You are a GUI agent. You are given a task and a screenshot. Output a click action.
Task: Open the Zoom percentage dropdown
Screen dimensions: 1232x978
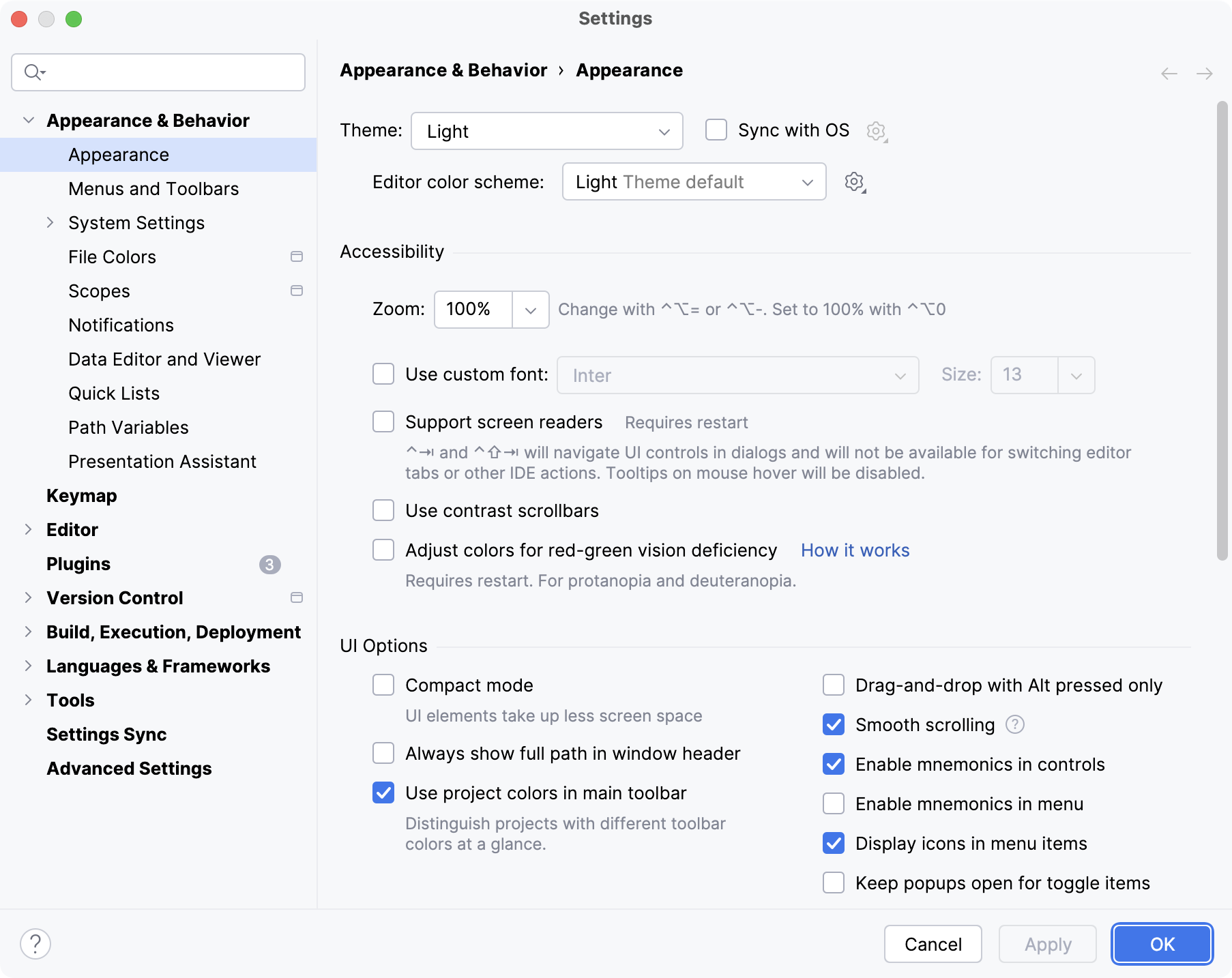[531, 309]
